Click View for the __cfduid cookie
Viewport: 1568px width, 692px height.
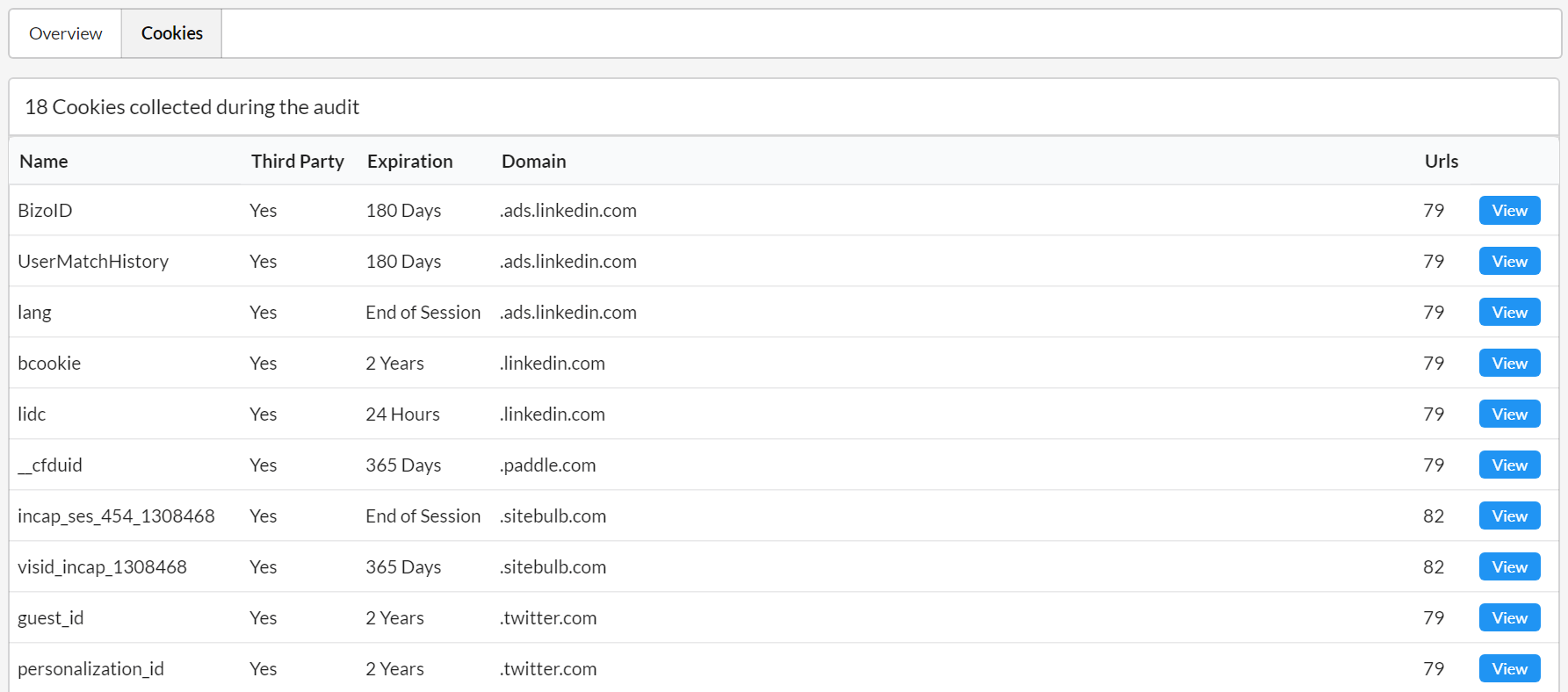point(1509,465)
